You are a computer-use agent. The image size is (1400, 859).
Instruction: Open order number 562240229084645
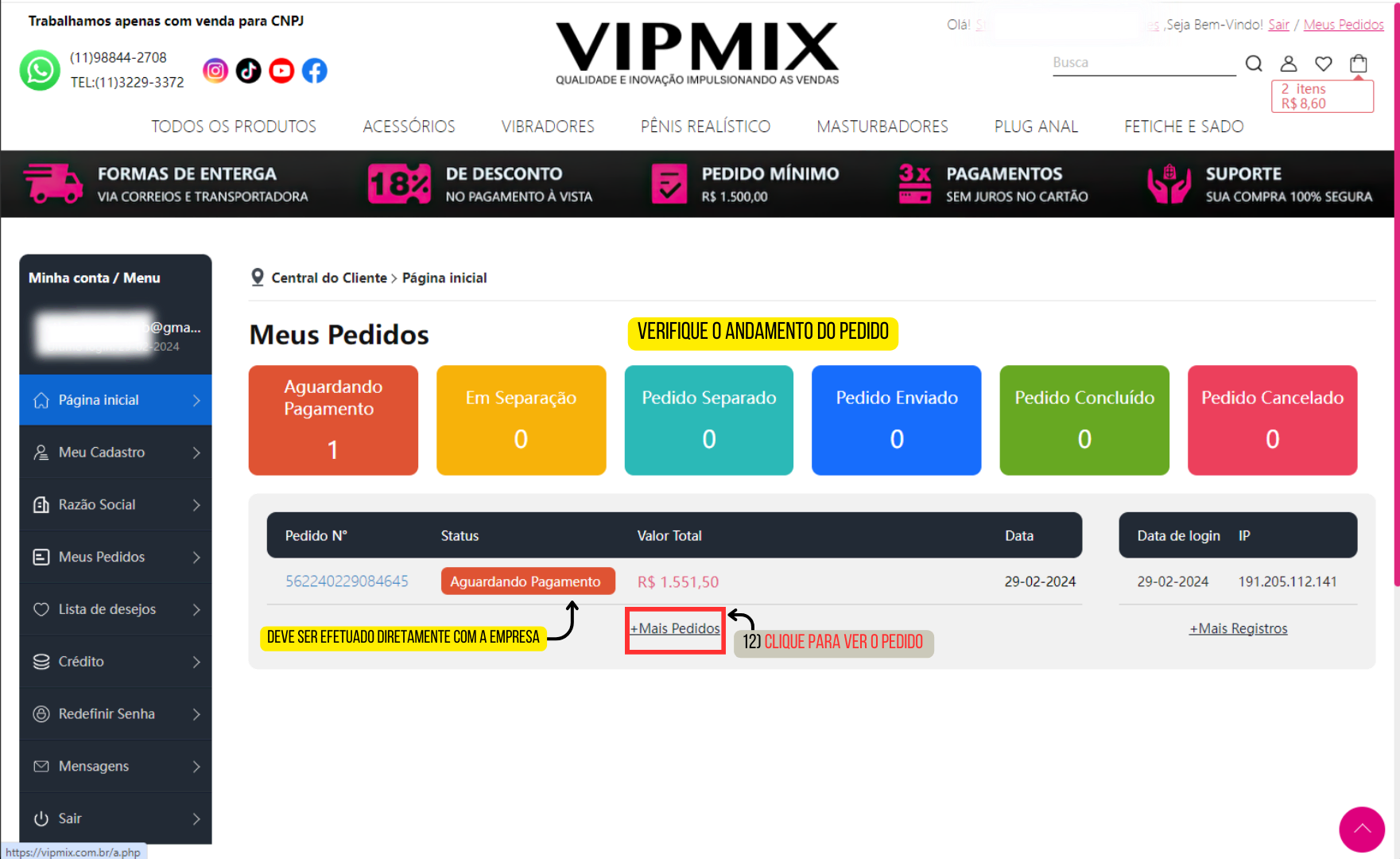(347, 581)
